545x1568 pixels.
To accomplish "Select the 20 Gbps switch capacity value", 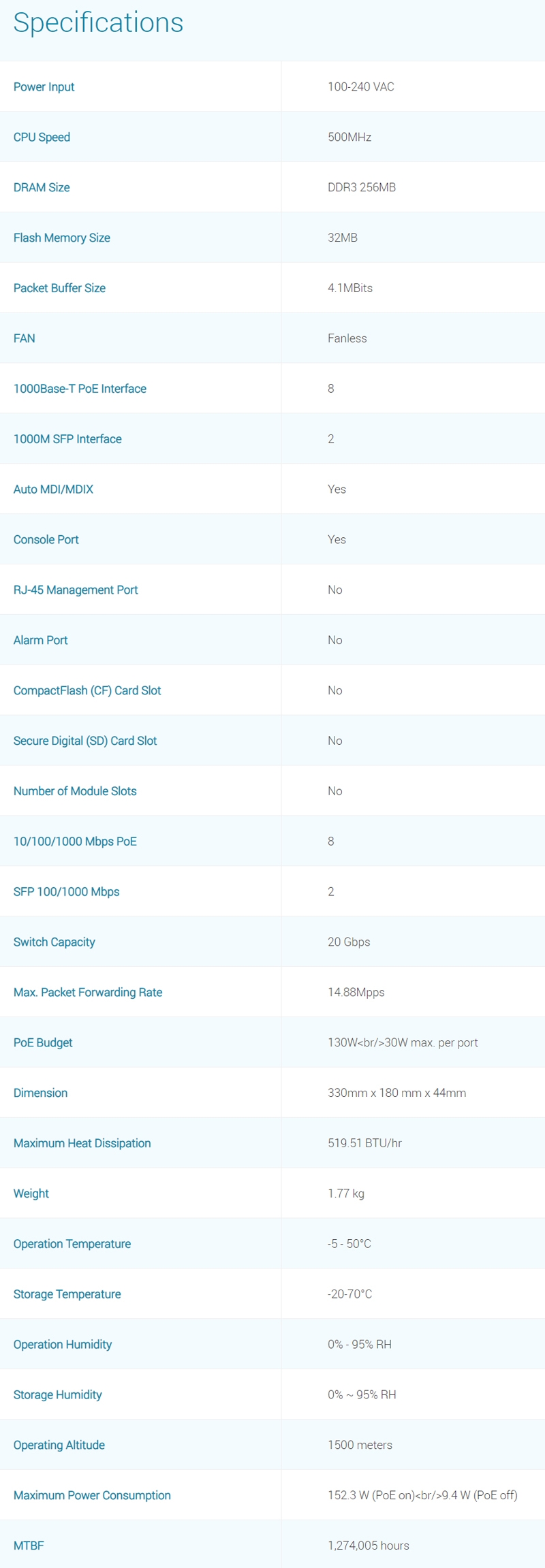I will (x=349, y=942).
